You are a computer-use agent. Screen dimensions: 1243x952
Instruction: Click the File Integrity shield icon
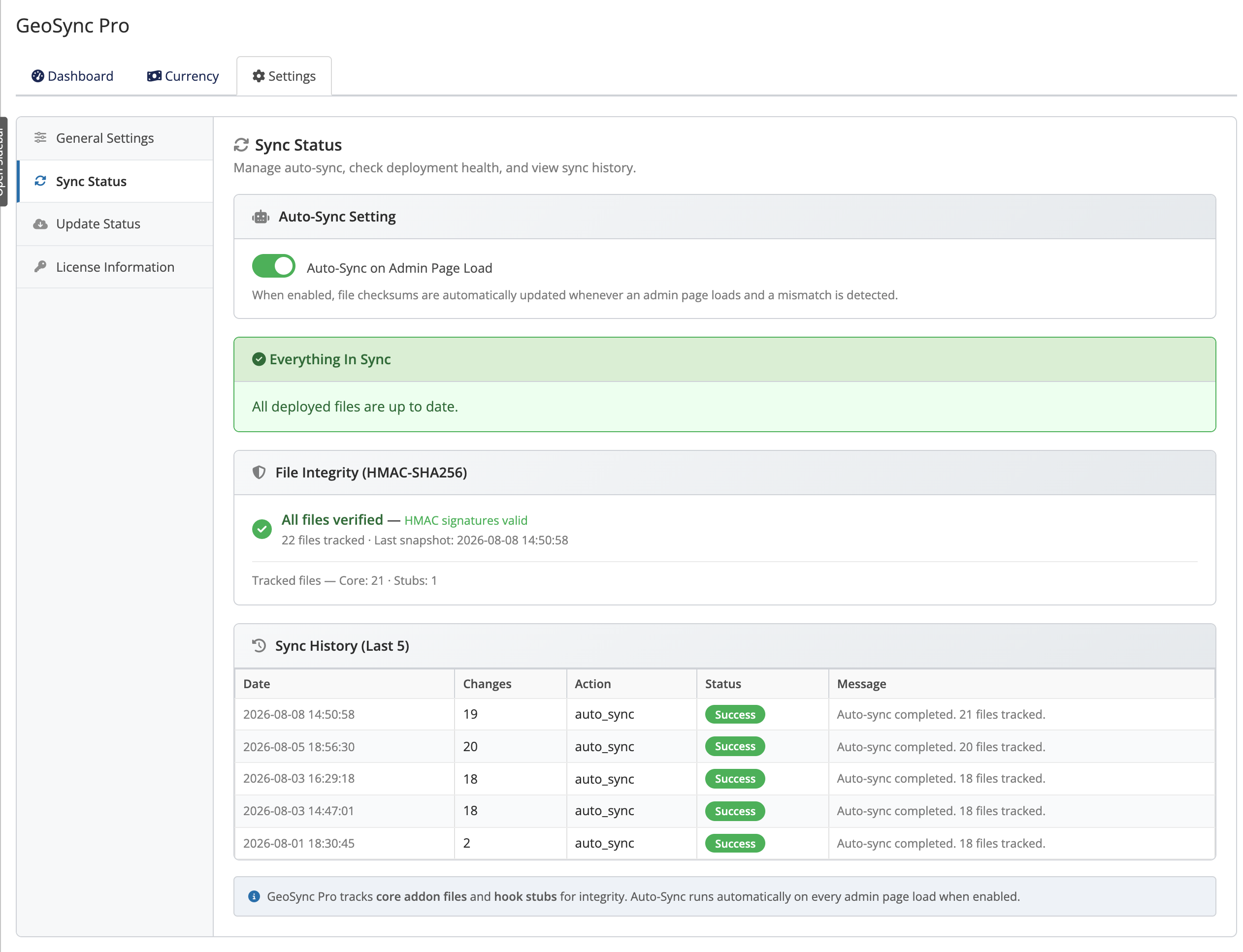(259, 473)
